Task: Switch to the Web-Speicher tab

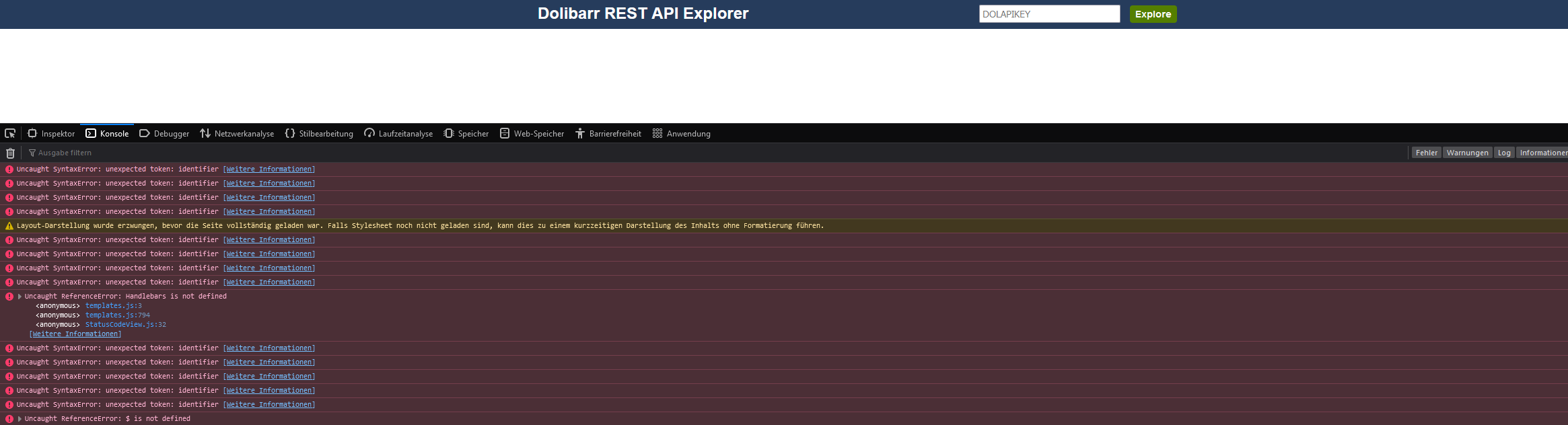Action: point(532,133)
